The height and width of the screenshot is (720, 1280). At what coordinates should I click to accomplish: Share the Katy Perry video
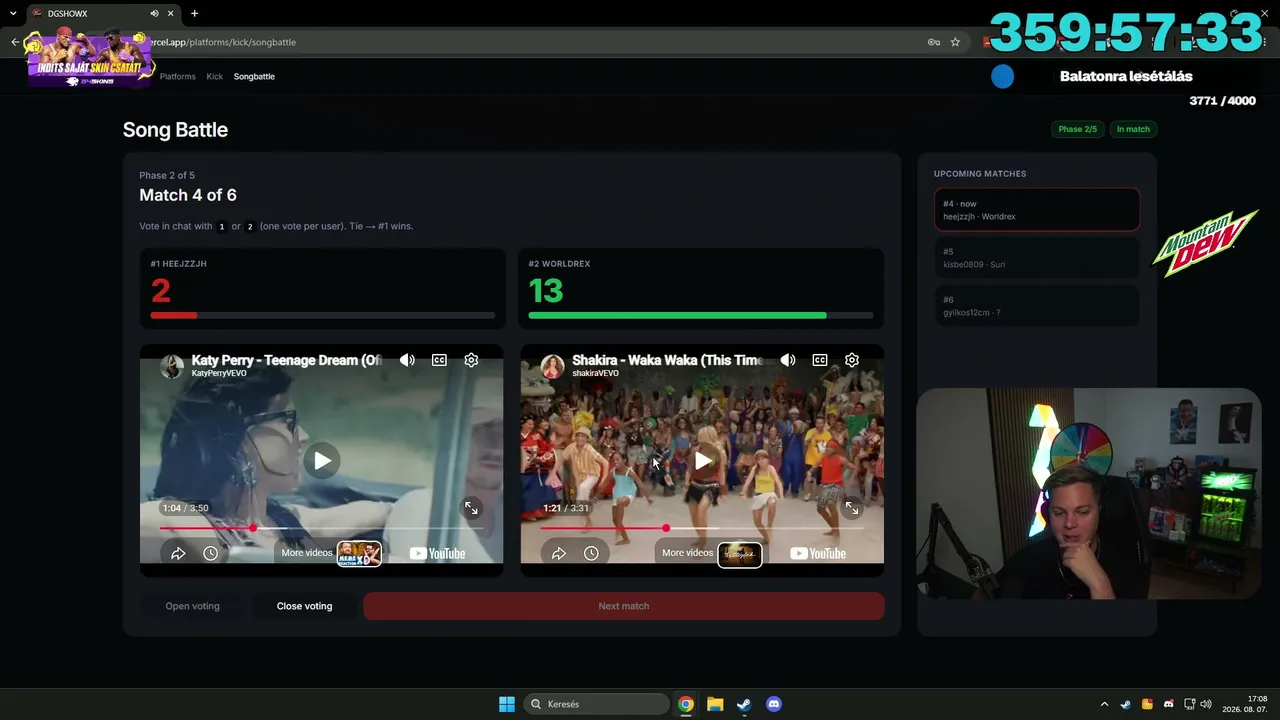[x=178, y=553]
